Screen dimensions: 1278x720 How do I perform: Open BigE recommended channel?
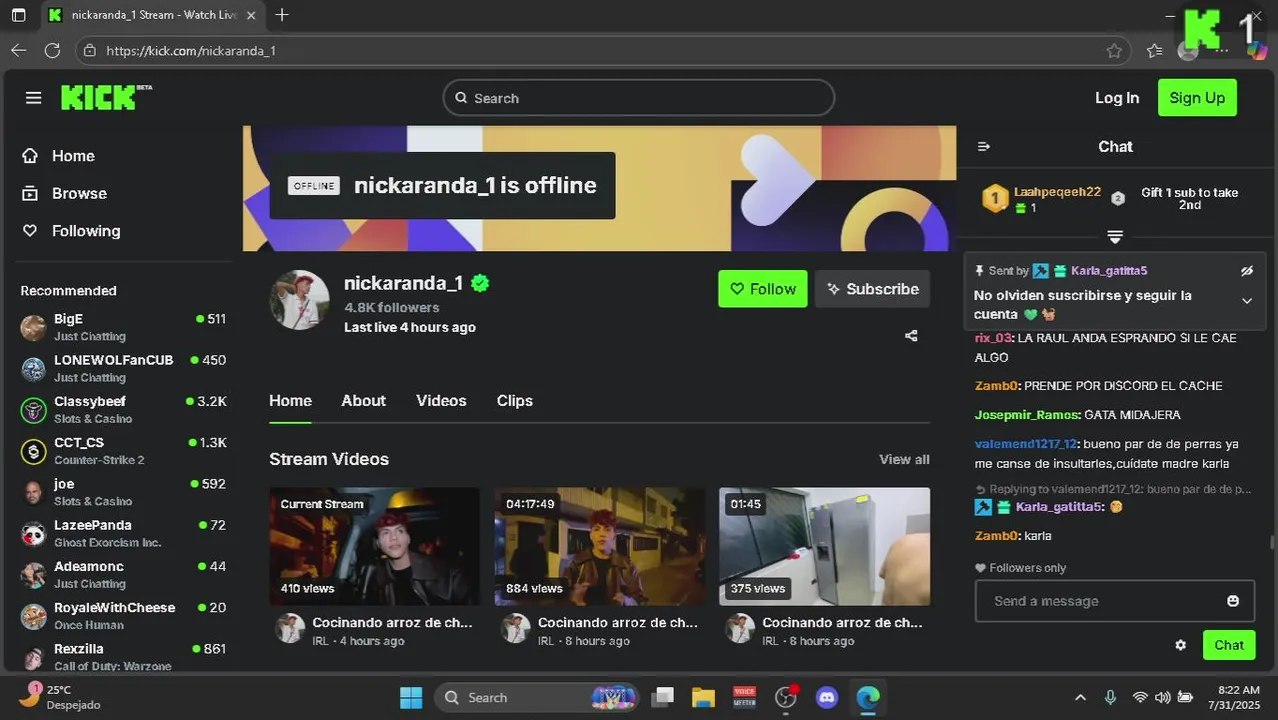(x=123, y=327)
